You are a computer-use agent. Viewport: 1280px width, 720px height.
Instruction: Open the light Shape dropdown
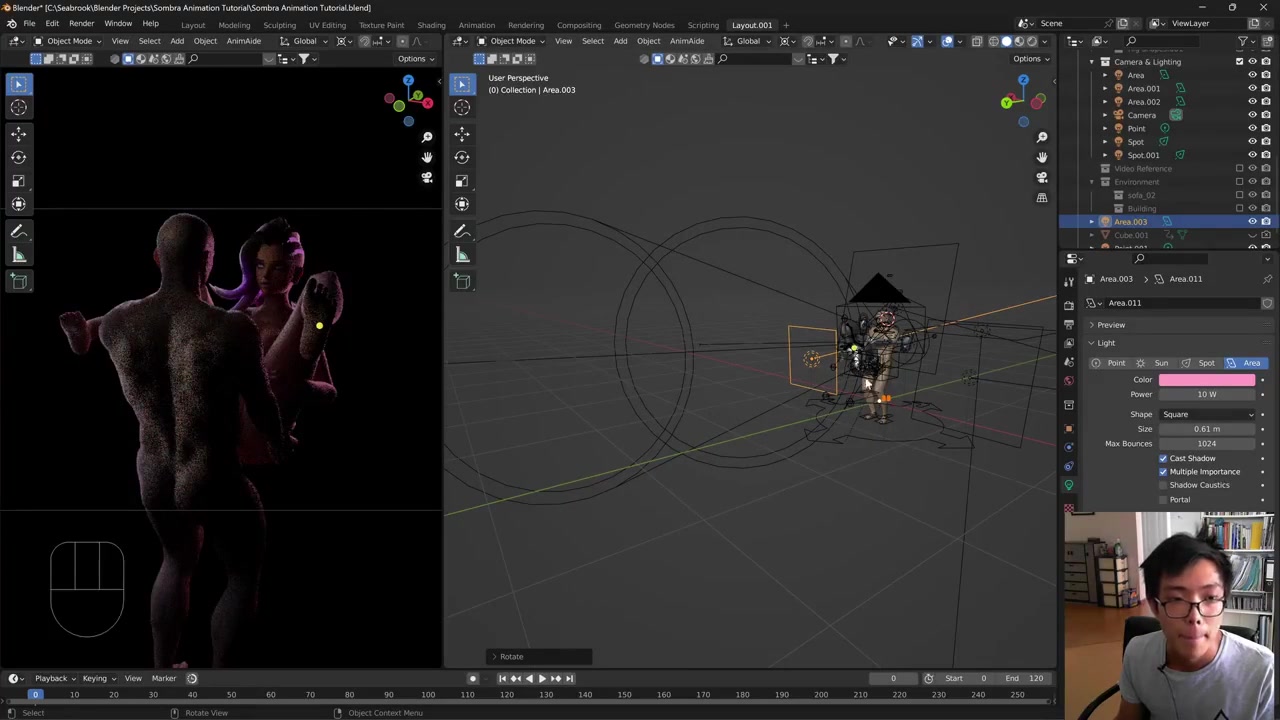[x=1207, y=414]
